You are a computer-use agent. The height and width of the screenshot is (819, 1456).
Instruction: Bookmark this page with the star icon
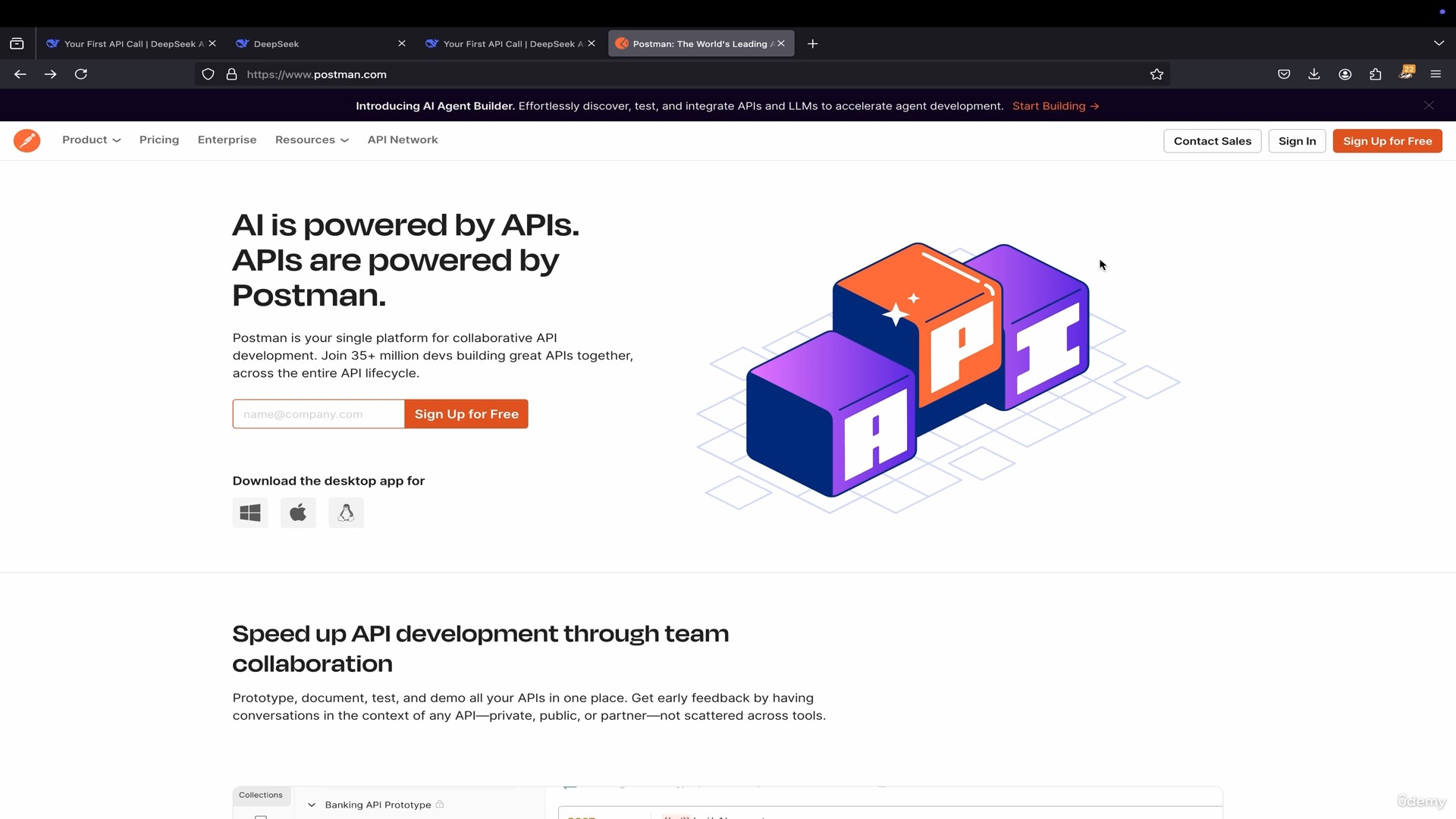click(1156, 74)
